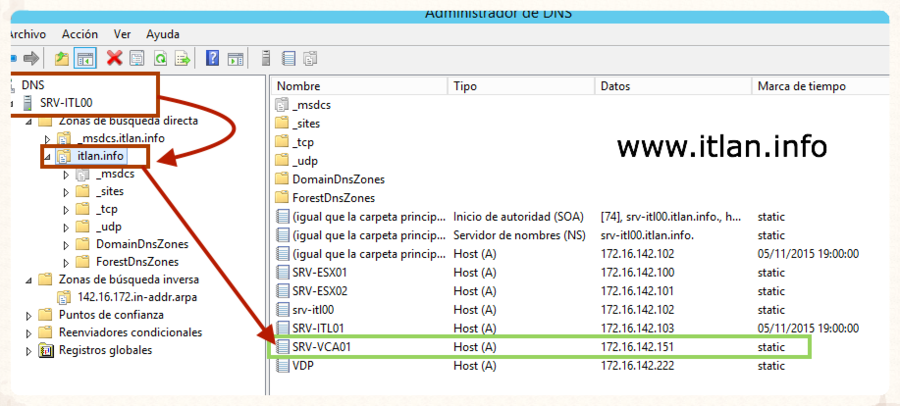The height and width of the screenshot is (406, 900).
Task: Click the Properties toolbar icon
Action: pyautogui.click(x=137, y=58)
